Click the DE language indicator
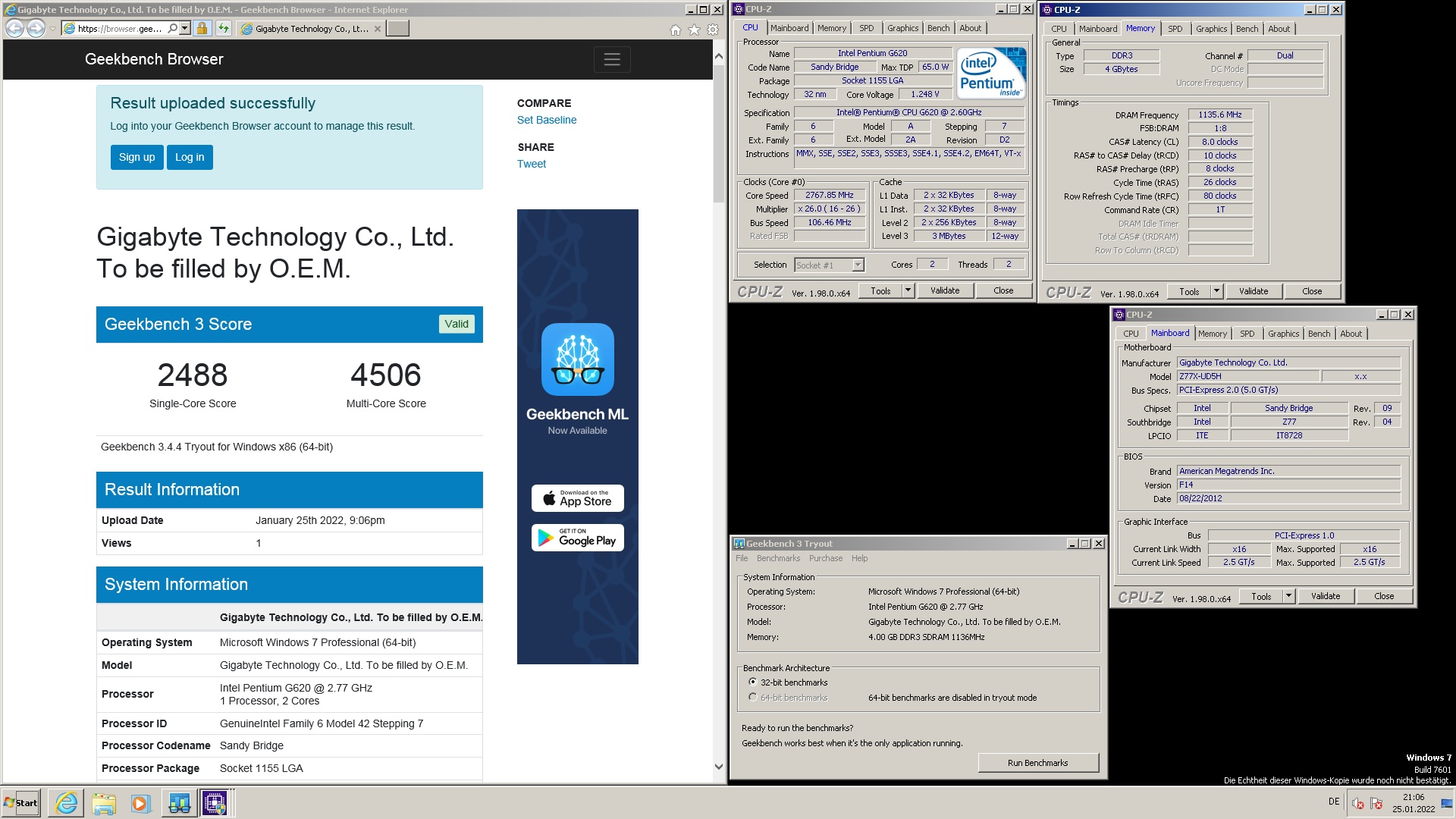The width and height of the screenshot is (1456, 819). click(x=1334, y=802)
